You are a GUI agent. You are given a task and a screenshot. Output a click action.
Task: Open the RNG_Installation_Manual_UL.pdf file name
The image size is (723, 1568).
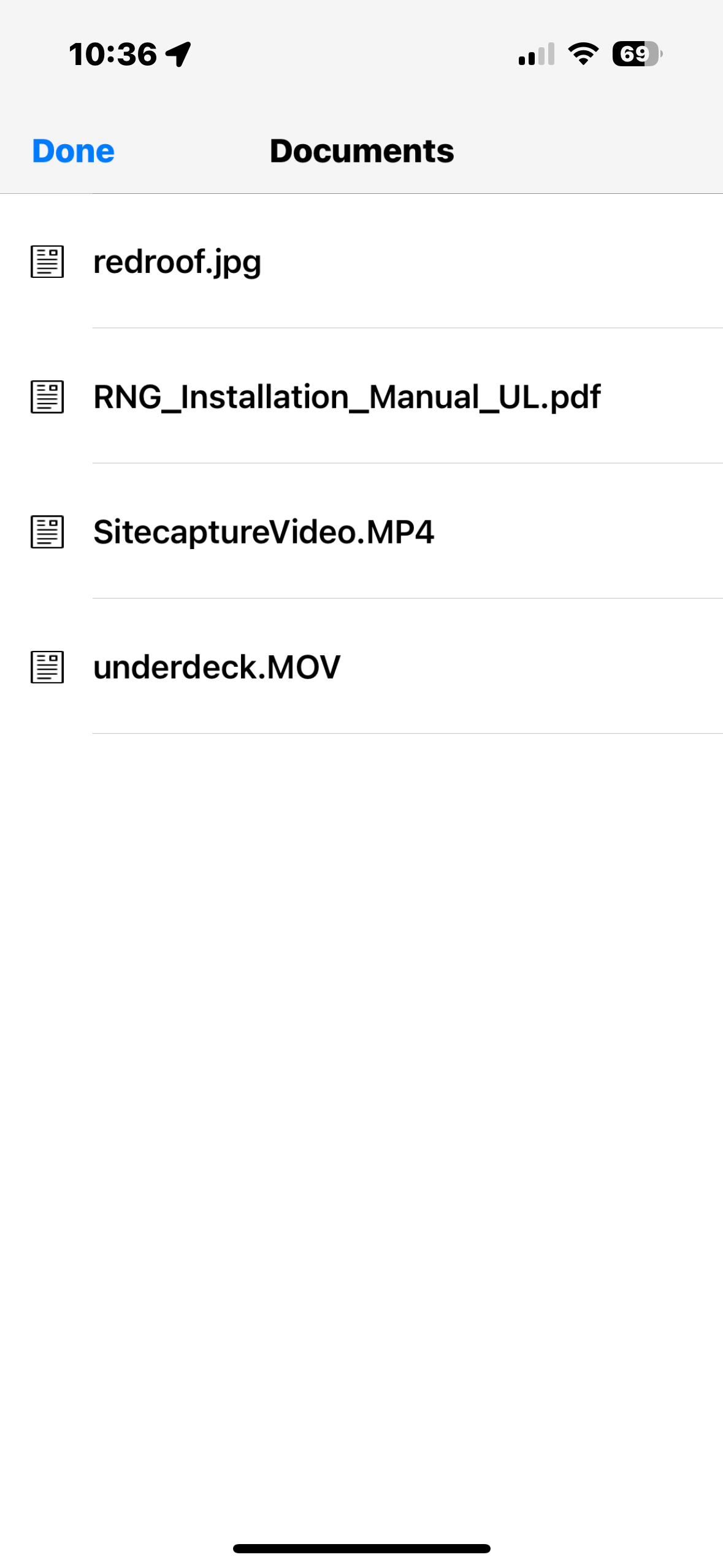click(x=346, y=397)
